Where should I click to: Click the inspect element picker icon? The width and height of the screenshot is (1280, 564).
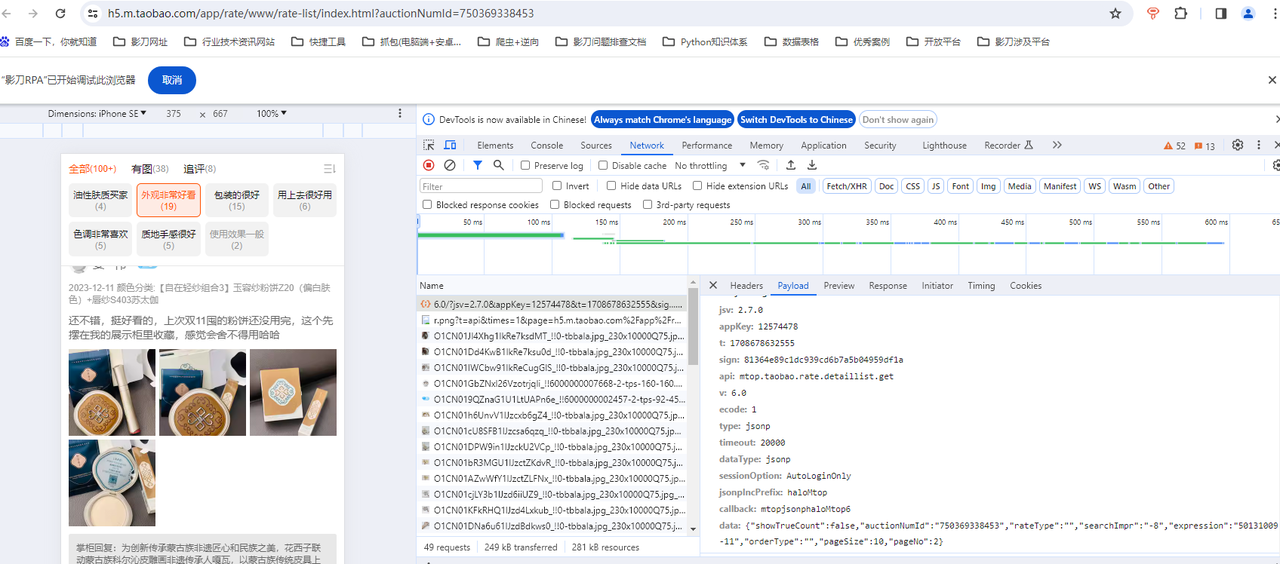[x=429, y=145]
